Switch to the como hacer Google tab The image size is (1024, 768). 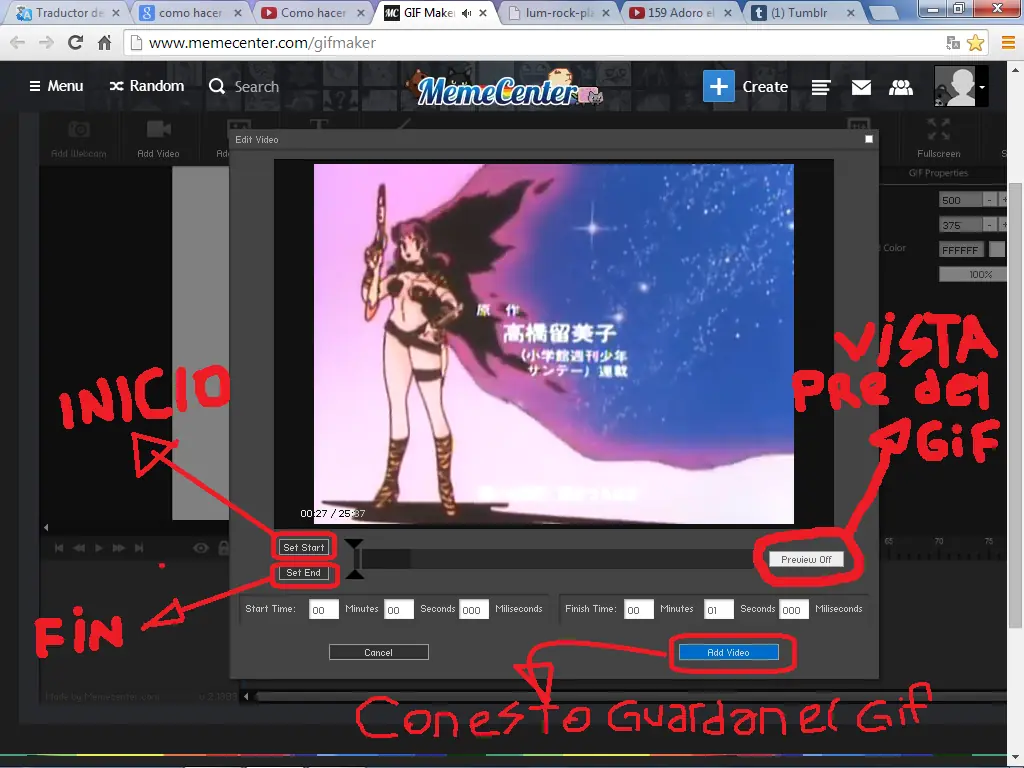click(x=191, y=12)
